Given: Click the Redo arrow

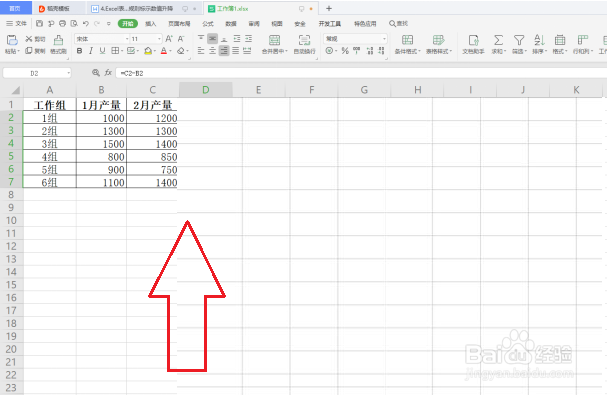Looking at the screenshot, I should point(97,24).
